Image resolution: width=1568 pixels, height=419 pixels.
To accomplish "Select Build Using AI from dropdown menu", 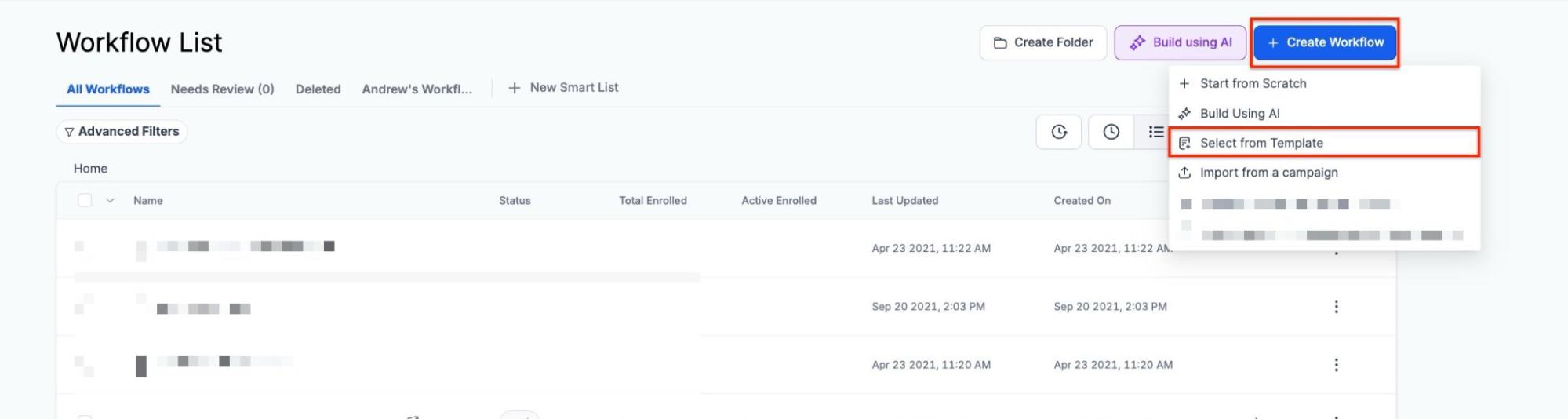I will click(1239, 114).
